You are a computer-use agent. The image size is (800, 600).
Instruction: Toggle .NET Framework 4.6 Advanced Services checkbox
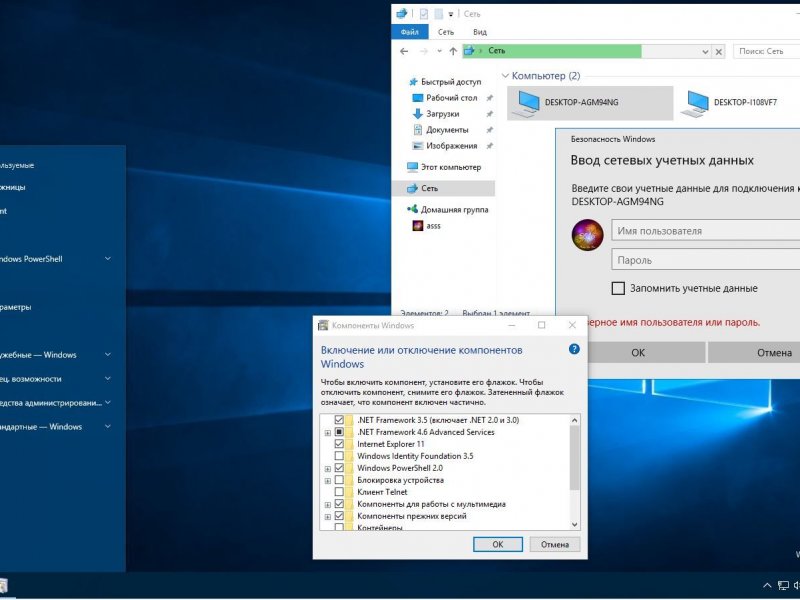point(339,432)
